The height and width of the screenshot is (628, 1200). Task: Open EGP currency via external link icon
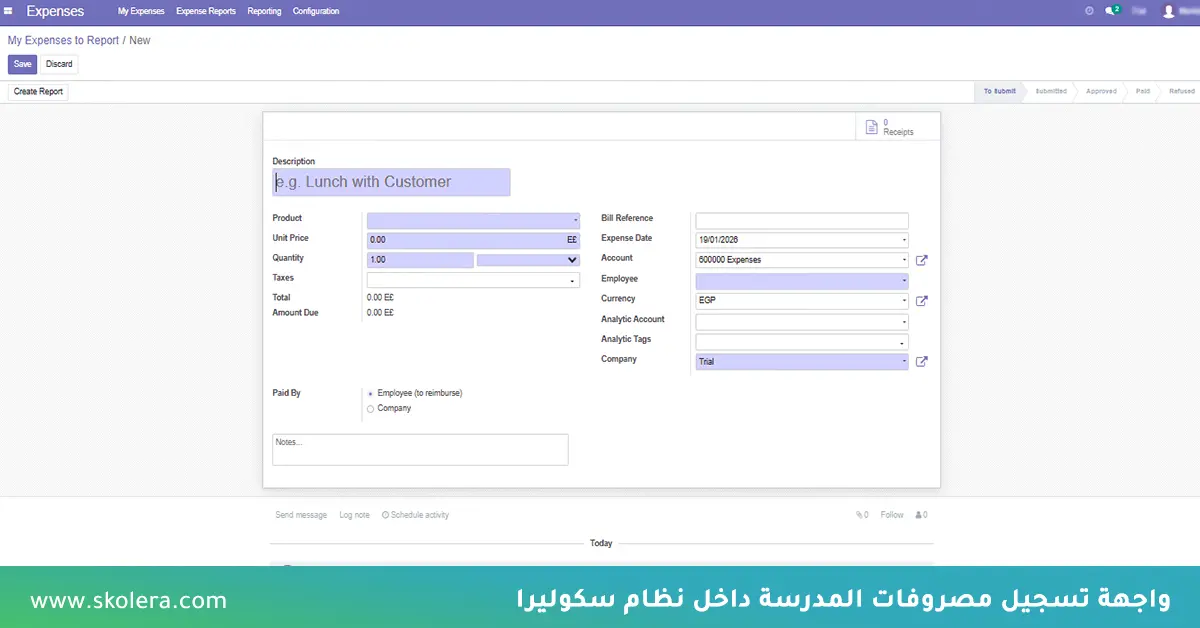click(921, 300)
